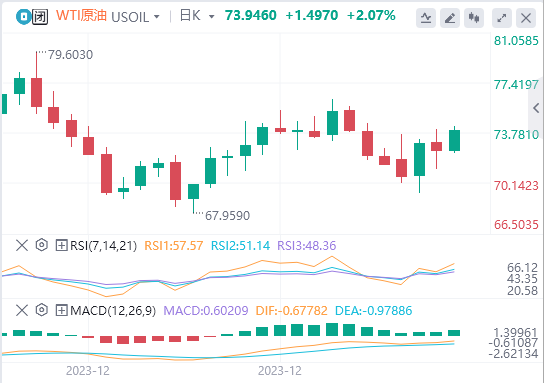Click MACD axis label 1.39961
This screenshot has width=544, height=383.
point(516,333)
